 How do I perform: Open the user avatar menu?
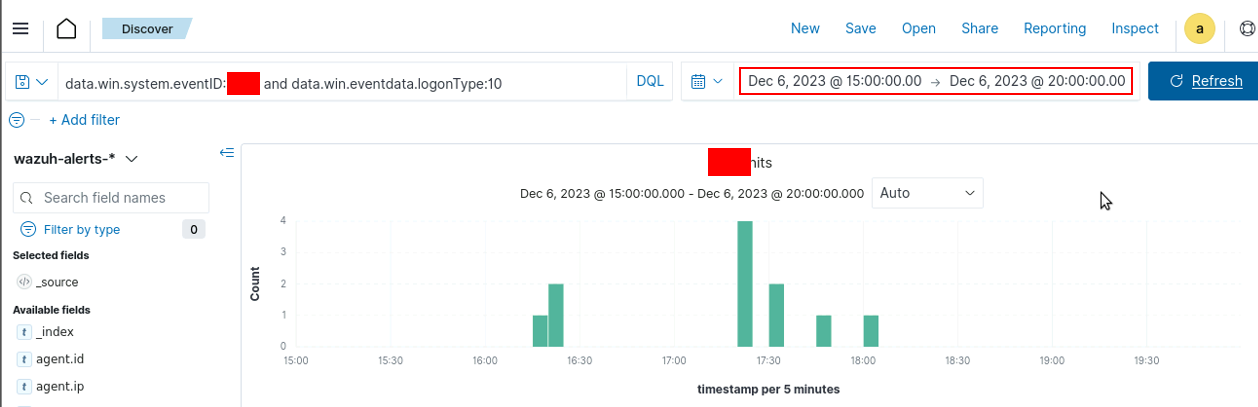[x=1199, y=29]
